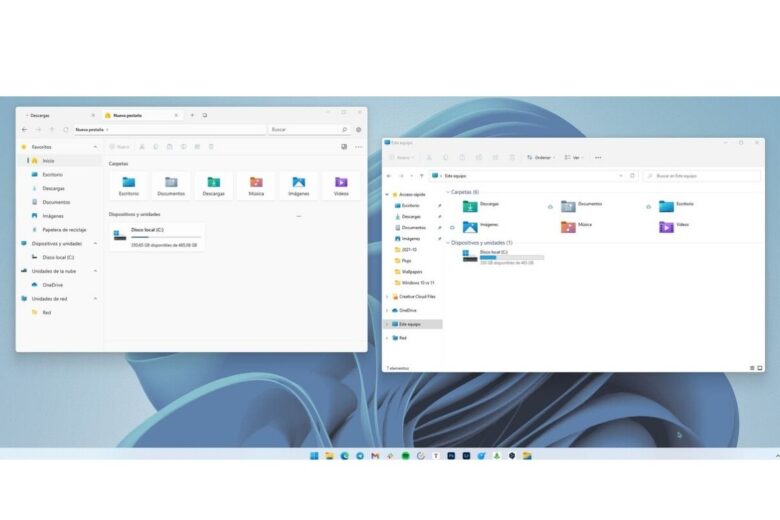Click See more ellipsis in Este equipo toolbar
The height and width of the screenshot is (520, 780).
click(598, 158)
